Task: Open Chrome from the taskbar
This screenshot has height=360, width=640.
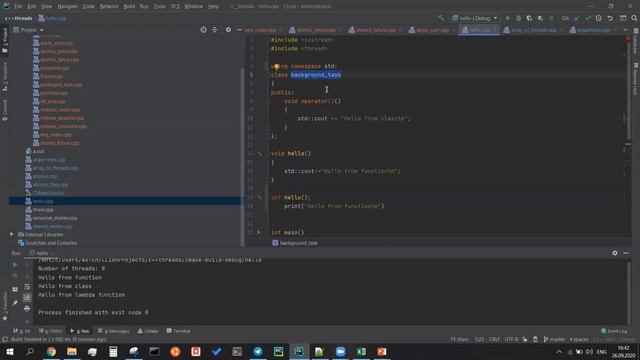Action: click(x=51, y=351)
